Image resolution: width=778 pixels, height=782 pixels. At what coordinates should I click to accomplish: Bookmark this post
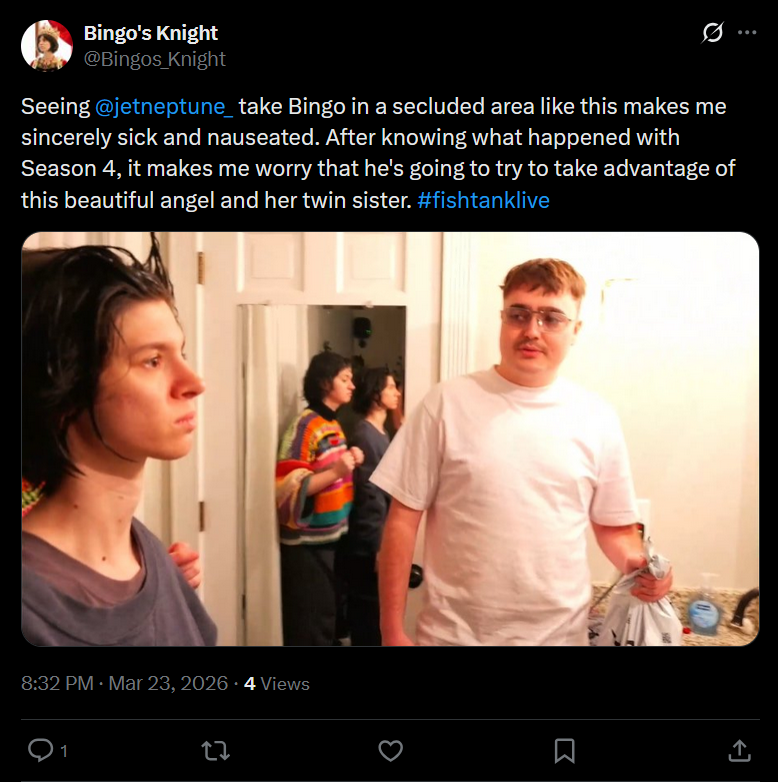click(565, 751)
